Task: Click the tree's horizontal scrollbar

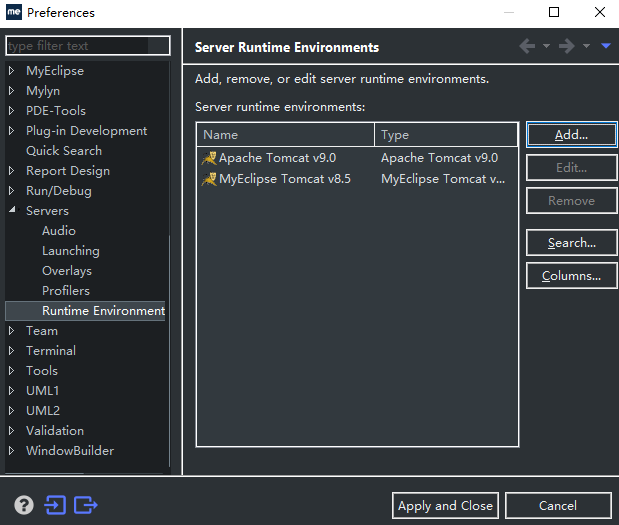Action: tap(44, 473)
